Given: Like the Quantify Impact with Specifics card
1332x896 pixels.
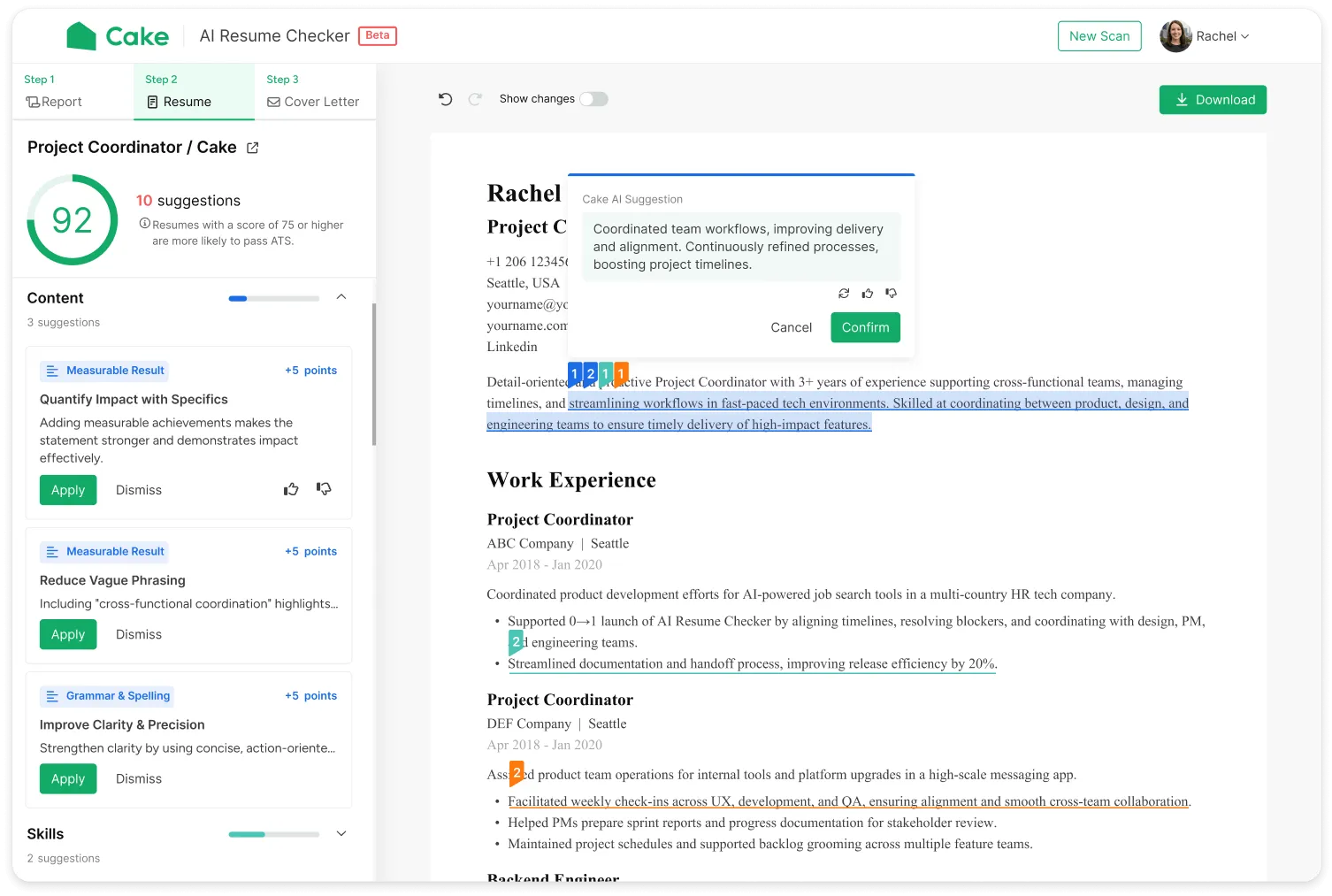Looking at the screenshot, I should coord(291,489).
